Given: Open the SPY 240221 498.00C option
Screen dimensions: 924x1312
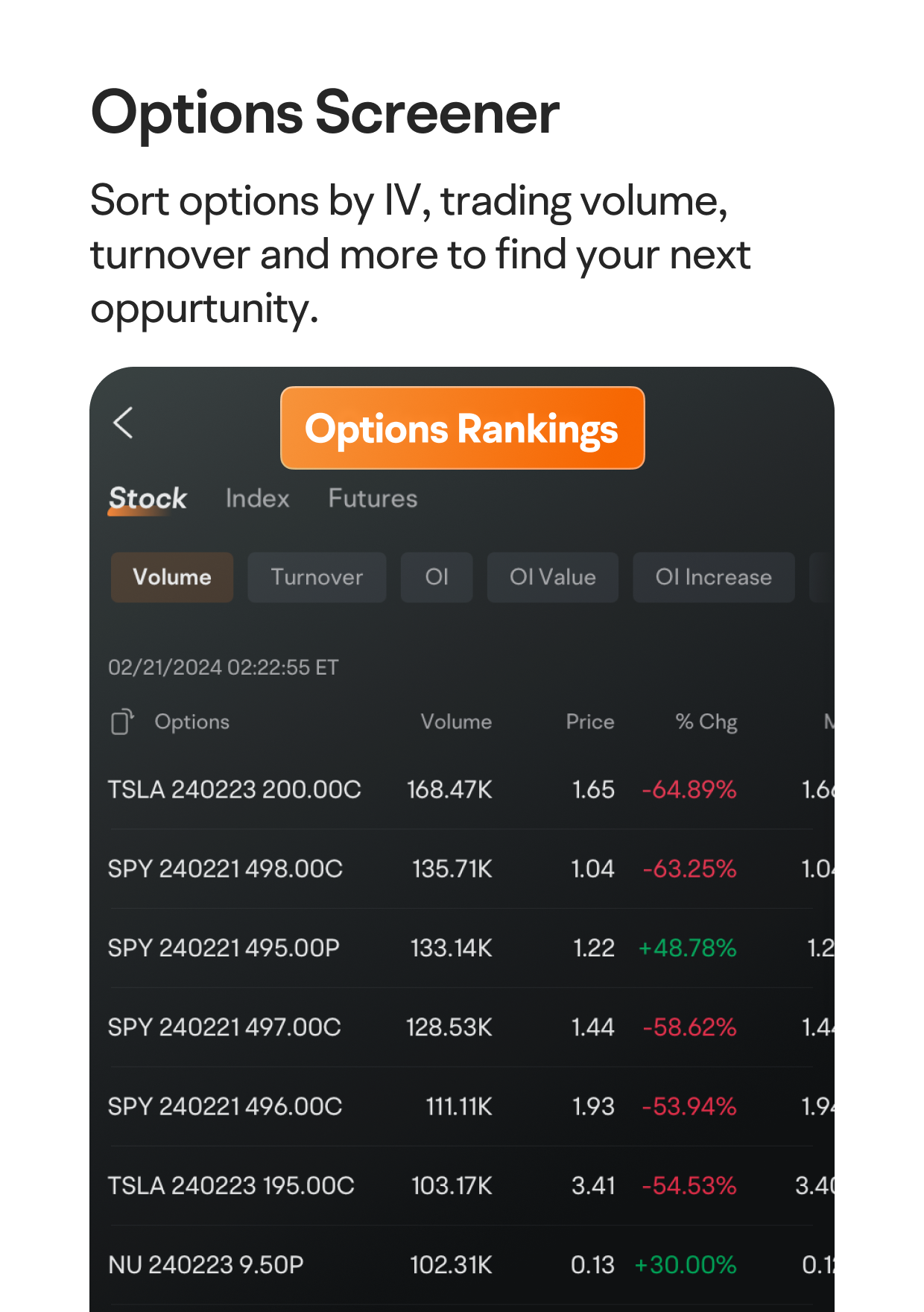Looking at the screenshot, I should pyautogui.click(x=225, y=868).
